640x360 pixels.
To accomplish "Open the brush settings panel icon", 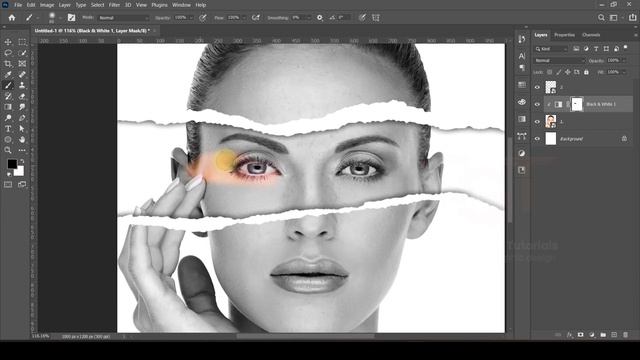I will click(71, 18).
